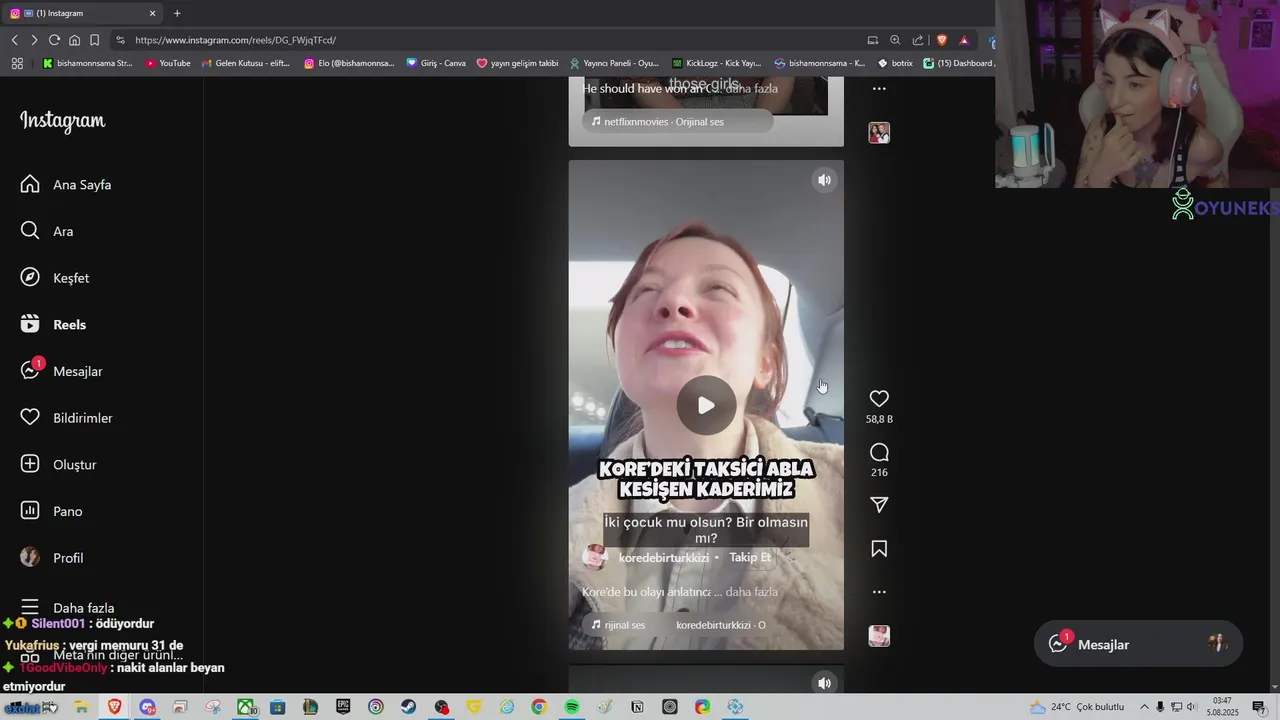Open more options for the taxi reel
This screenshot has height=720, width=1280.
point(879,592)
